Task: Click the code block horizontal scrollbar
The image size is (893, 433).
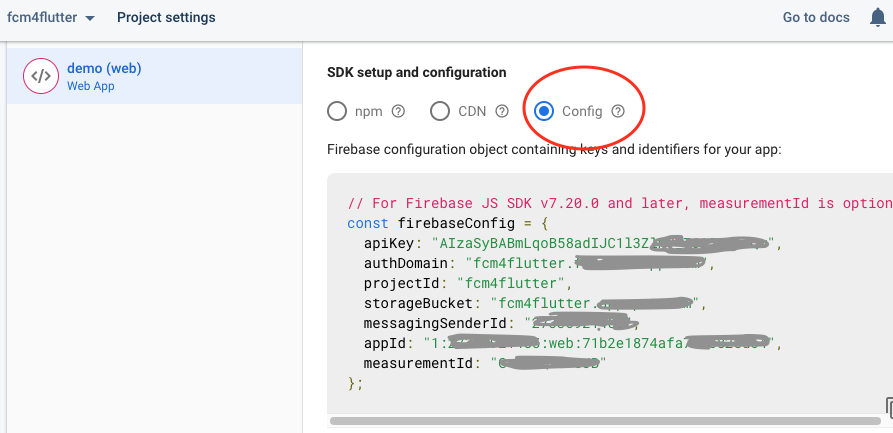Action: [600, 421]
